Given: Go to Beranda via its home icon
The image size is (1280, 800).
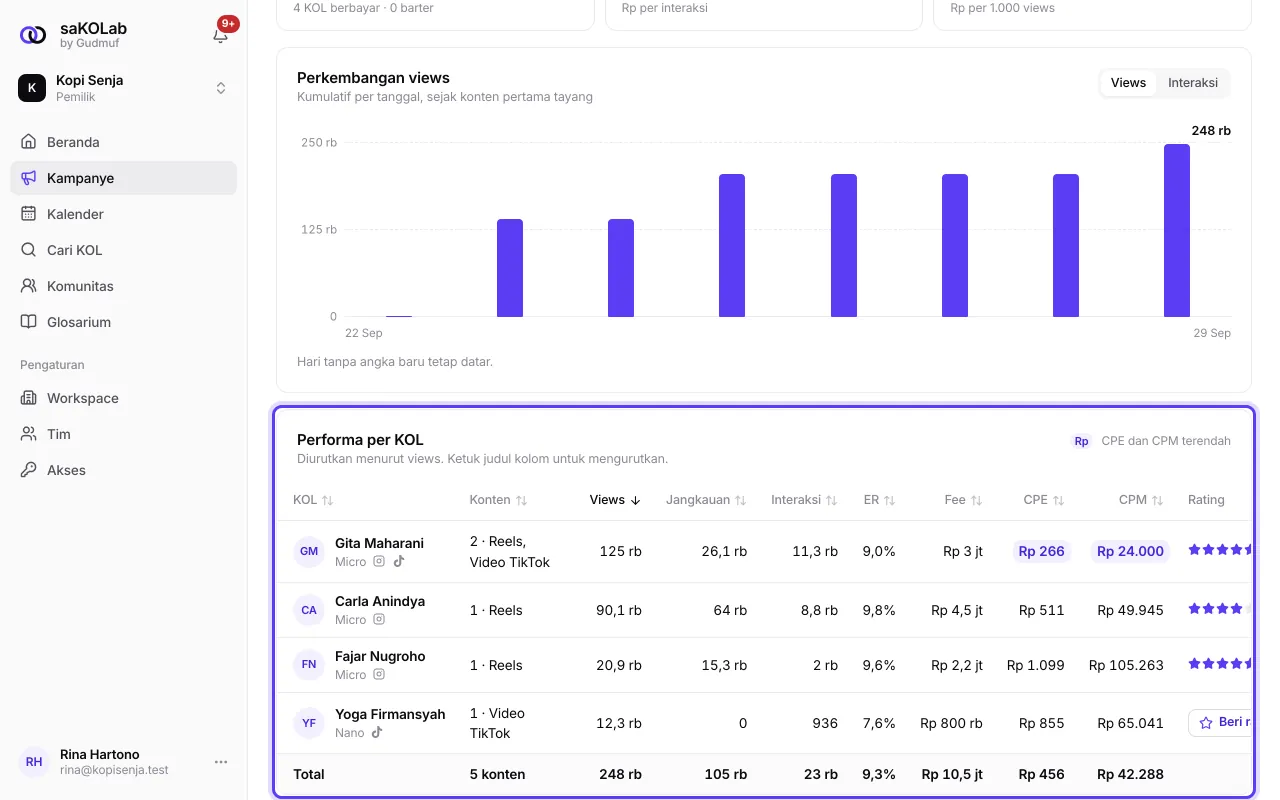Looking at the screenshot, I should 28,142.
